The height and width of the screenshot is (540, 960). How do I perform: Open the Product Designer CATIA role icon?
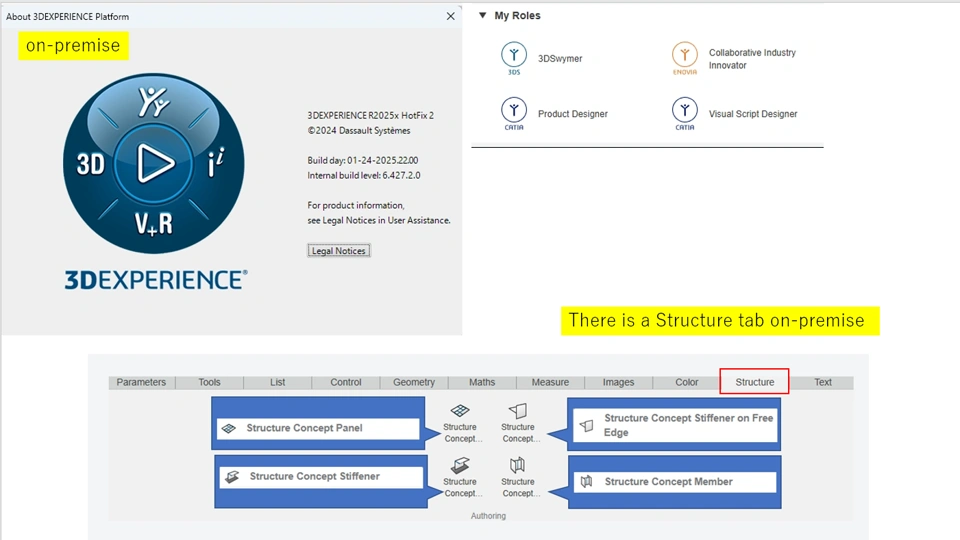tap(514, 113)
